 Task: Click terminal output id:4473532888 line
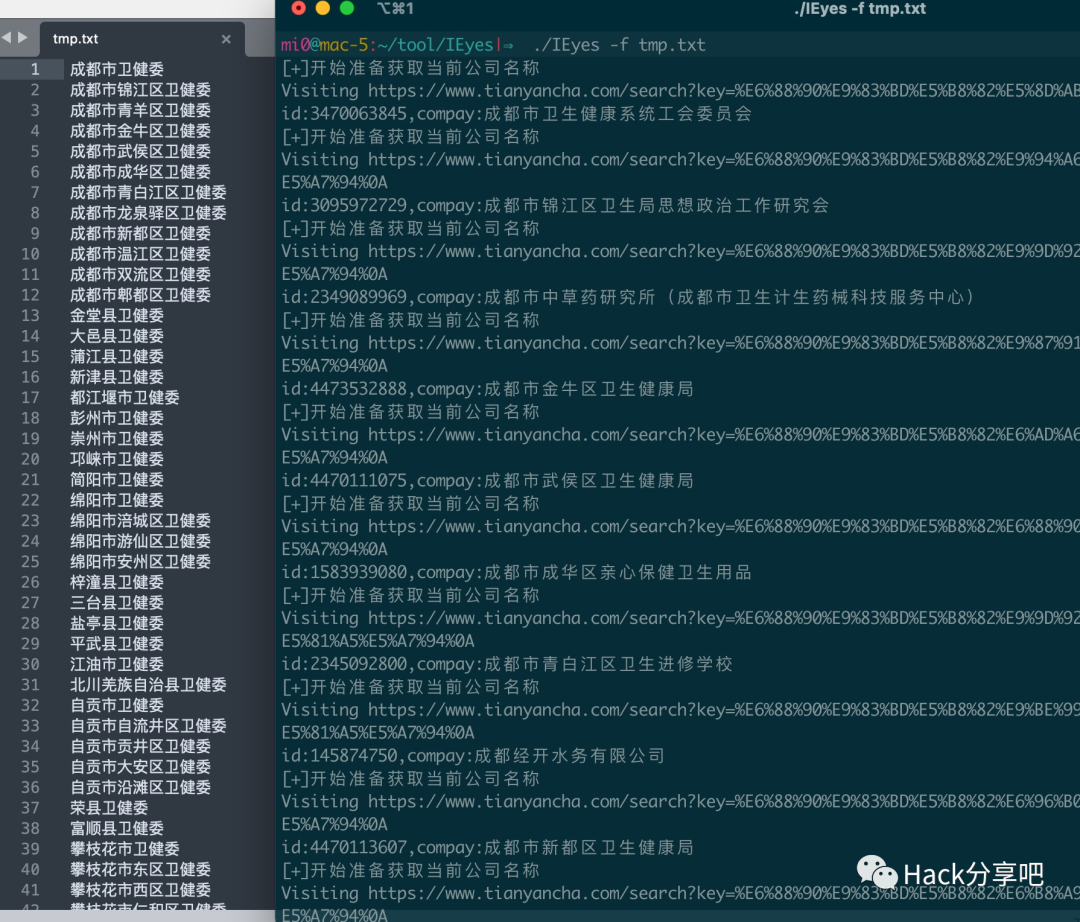[488, 389]
